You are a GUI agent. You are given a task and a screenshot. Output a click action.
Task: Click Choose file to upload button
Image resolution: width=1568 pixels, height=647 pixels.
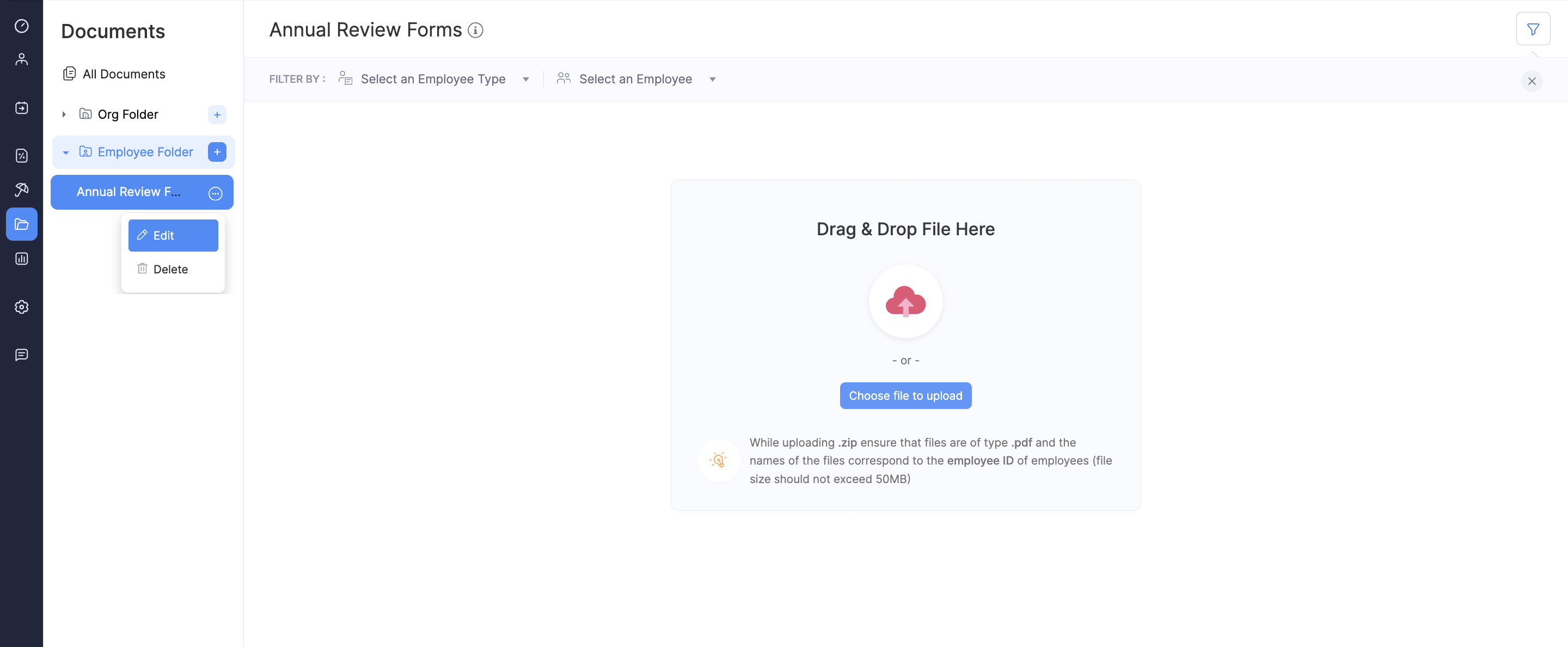tap(905, 395)
